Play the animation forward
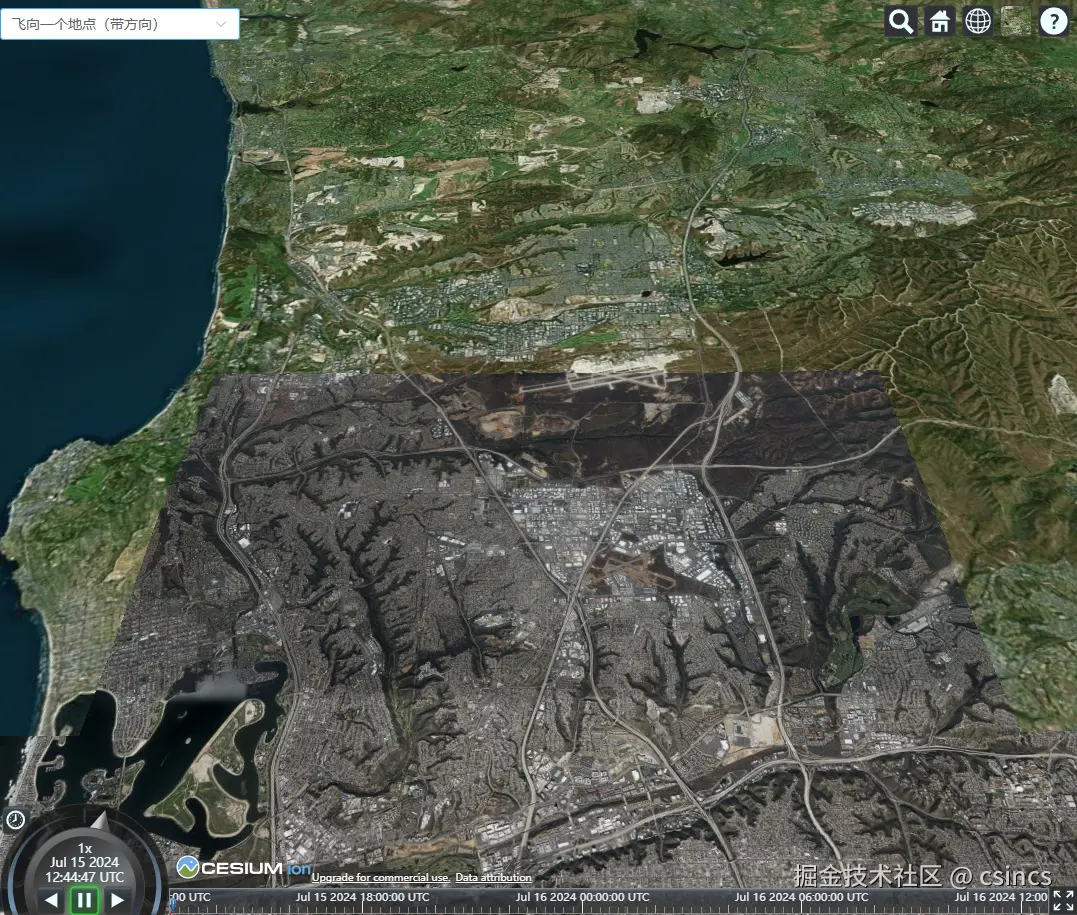The image size is (1077, 915). click(x=117, y=900)
